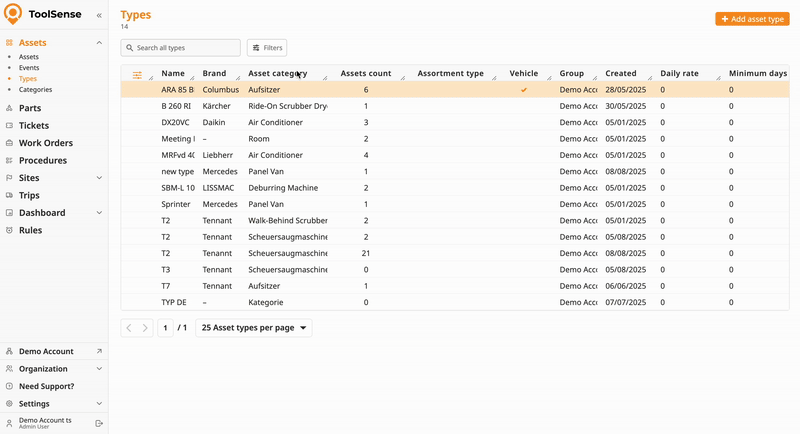Click the Trips icon in sidebar

click(x=9, y=195)
